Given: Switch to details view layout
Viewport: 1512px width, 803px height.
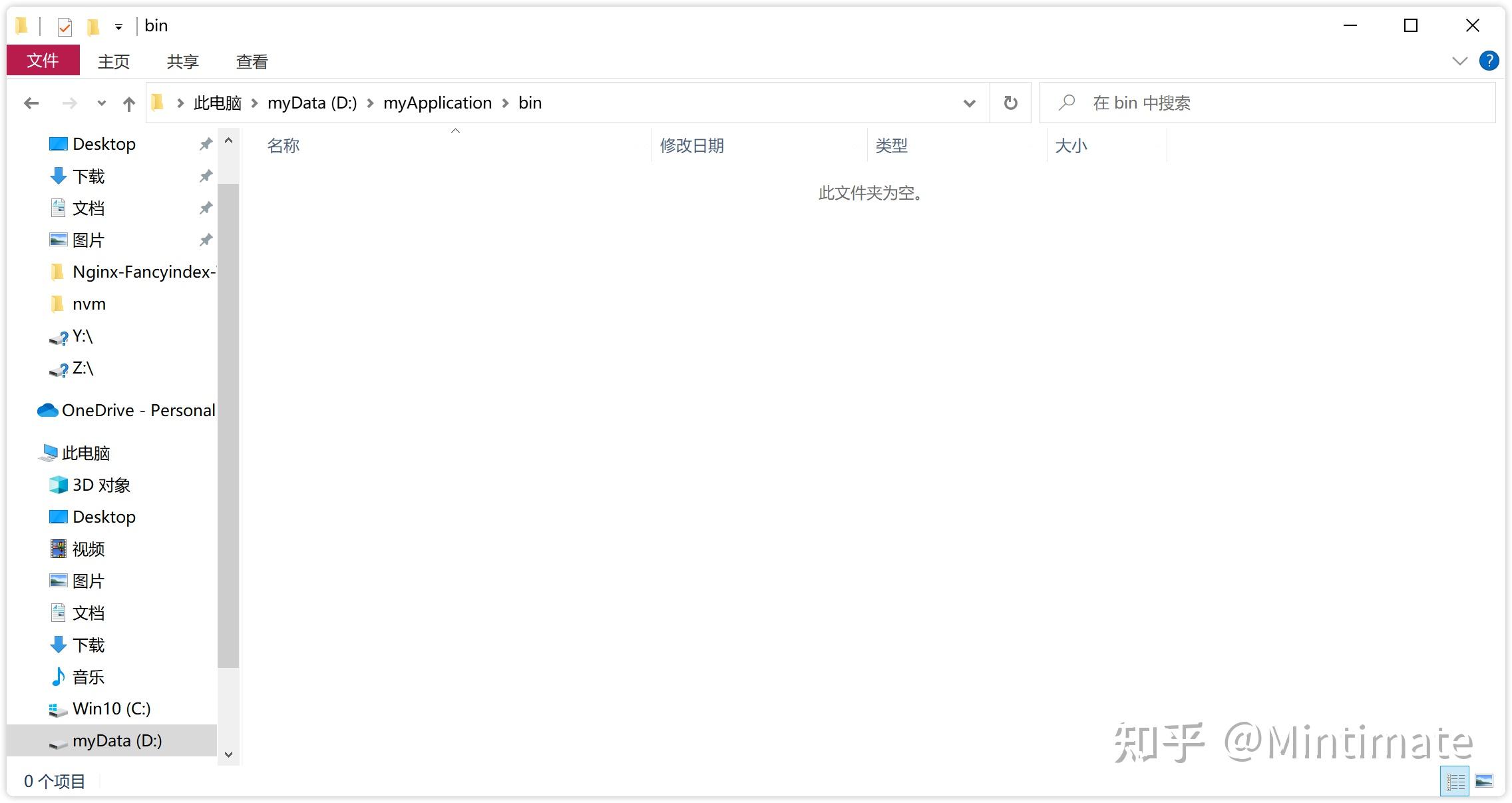Looking at the screenshot, I should coord(1455,781).
